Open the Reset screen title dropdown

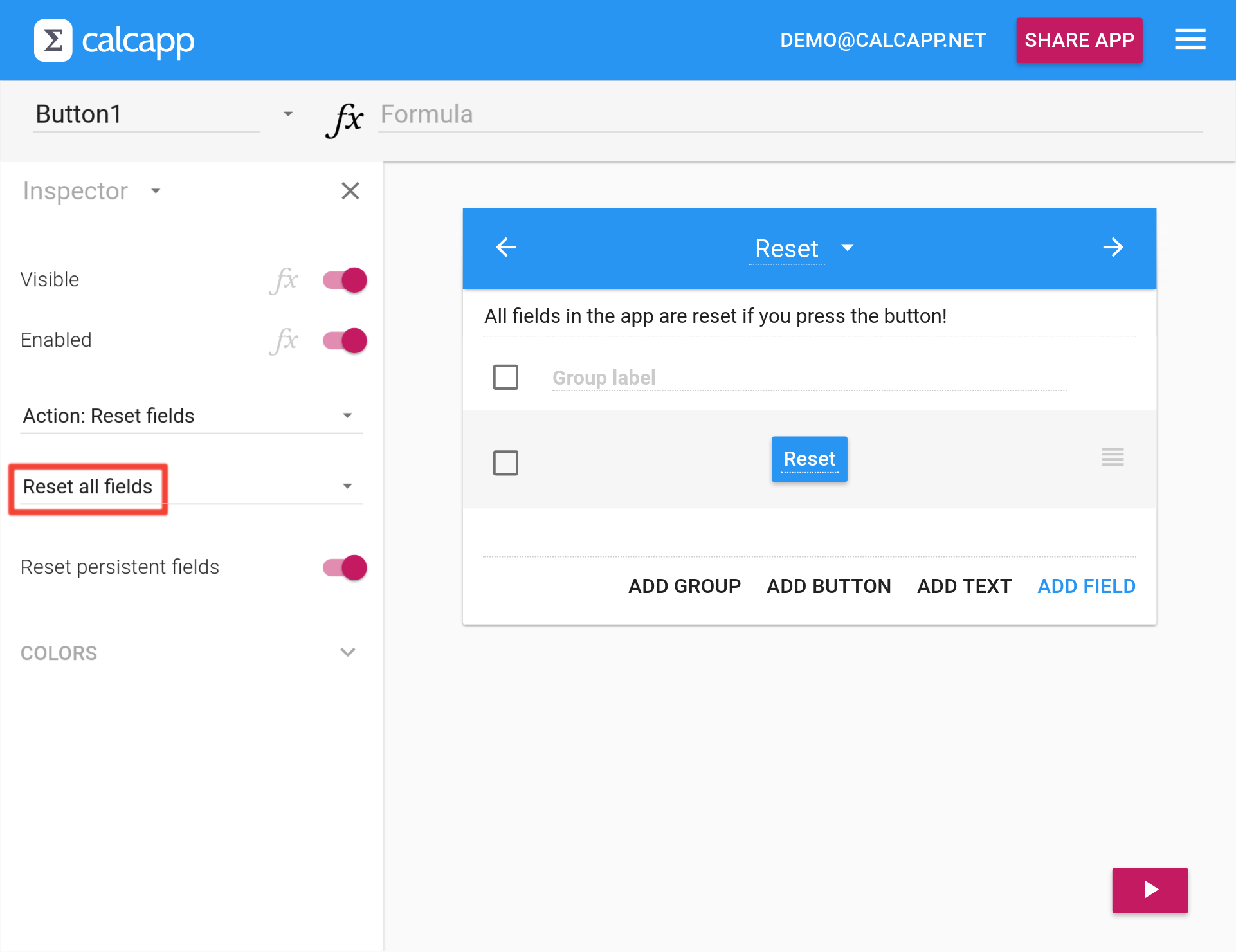pyautogui.click(x=848, y=248)
